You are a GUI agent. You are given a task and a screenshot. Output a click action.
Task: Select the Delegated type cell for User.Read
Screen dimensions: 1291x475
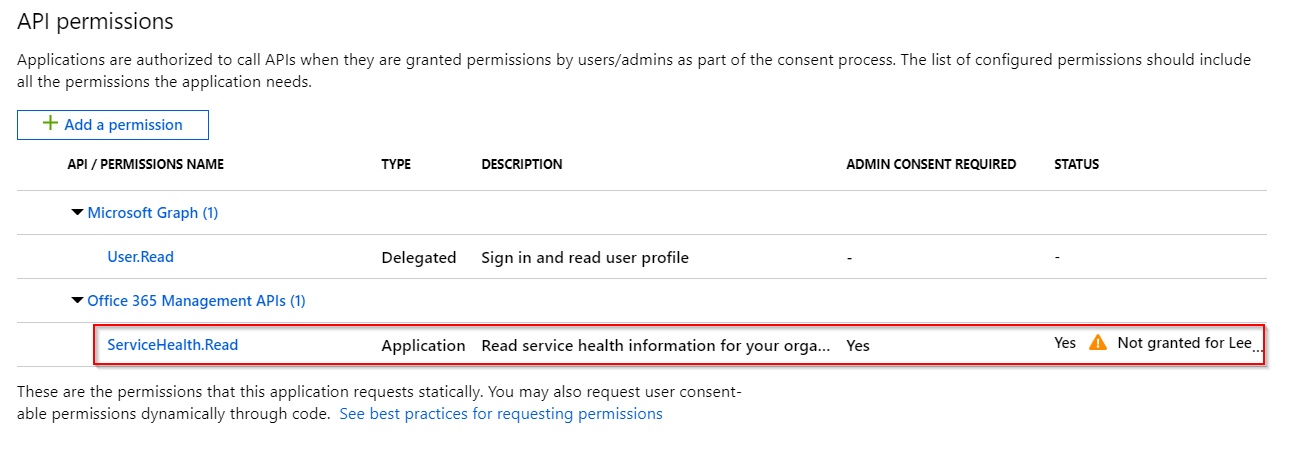[x=419, y=258]
